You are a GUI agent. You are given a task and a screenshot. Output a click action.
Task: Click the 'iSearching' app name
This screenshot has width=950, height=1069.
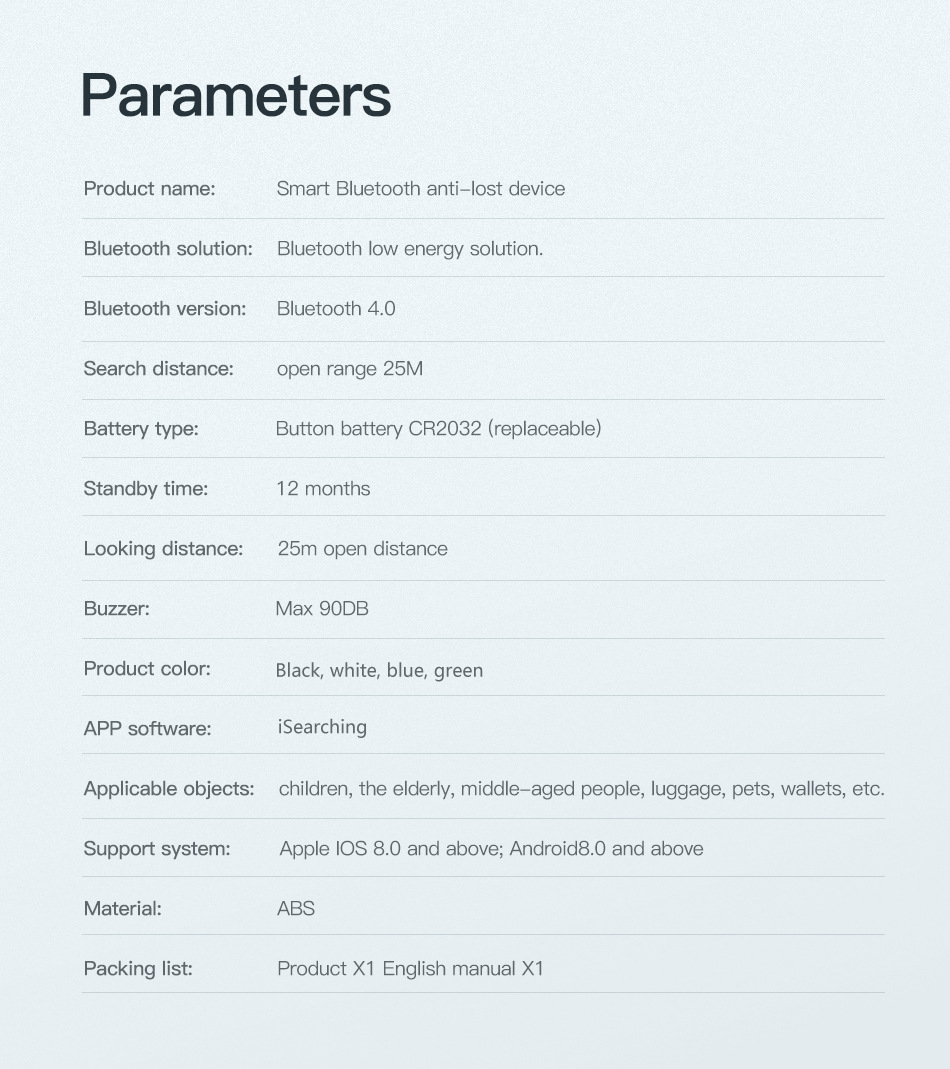tap(322, 727)
